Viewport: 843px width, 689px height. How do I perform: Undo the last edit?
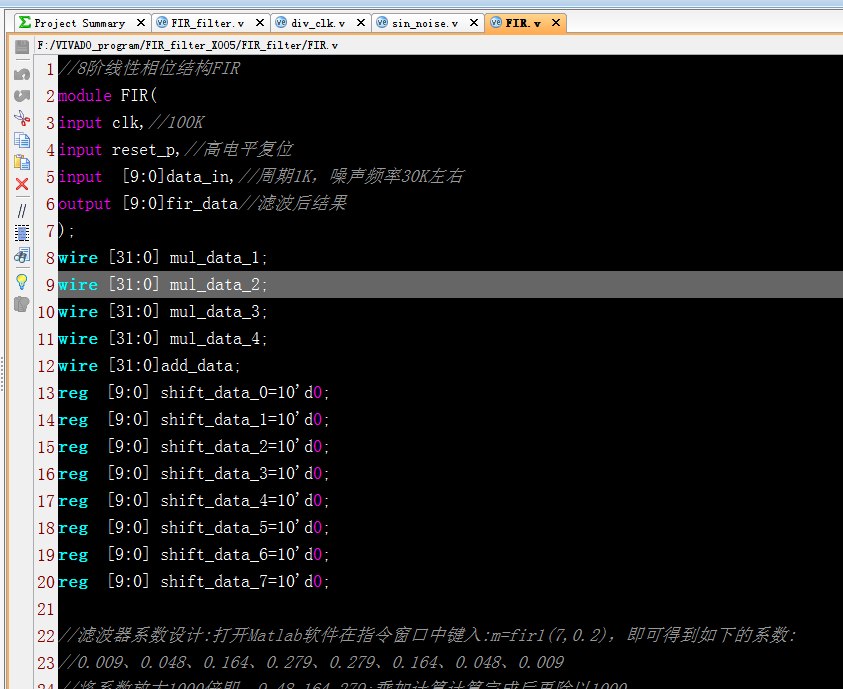pyautogui.click(x=21, y=71)
